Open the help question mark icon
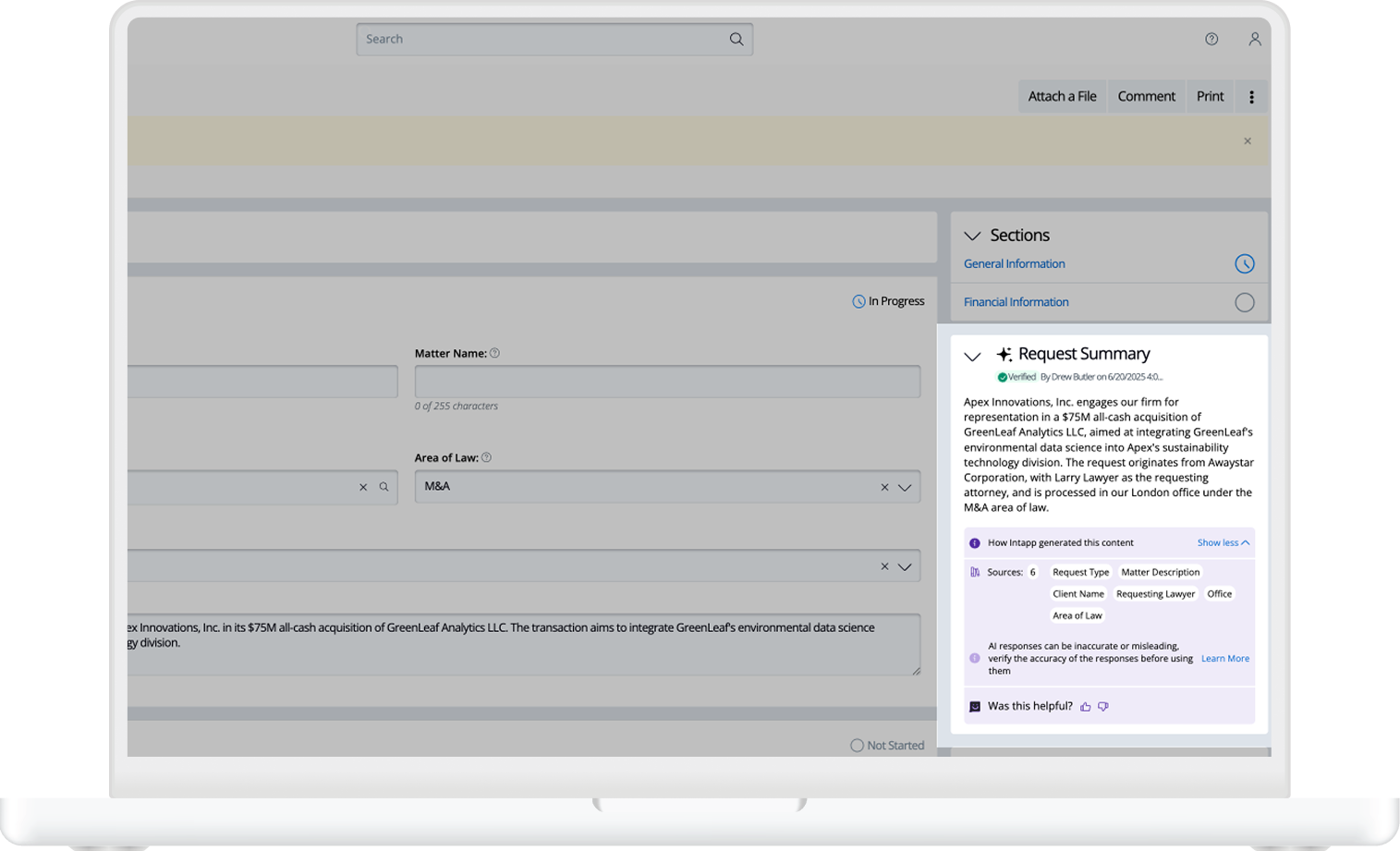 point(1211,39)
